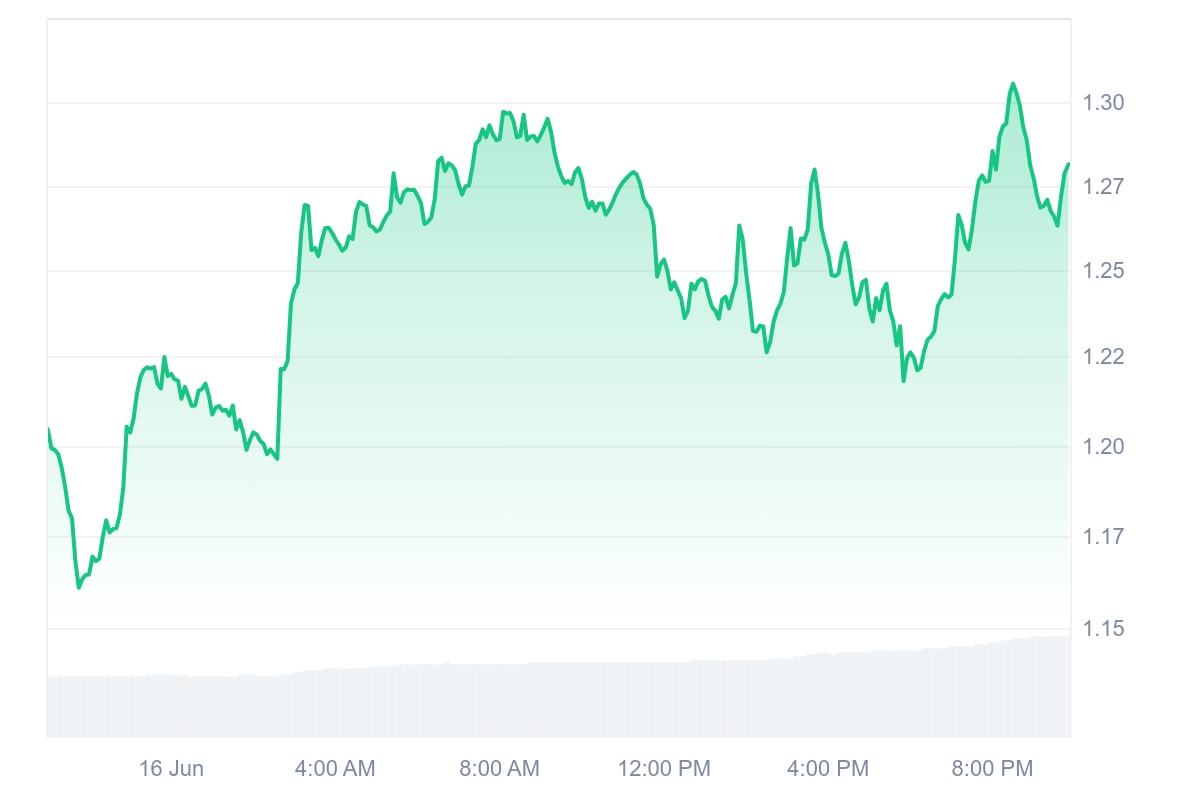1200x800 pixels.
Task: Click the 12:00 PM time label
Action: tap(664, 769)
